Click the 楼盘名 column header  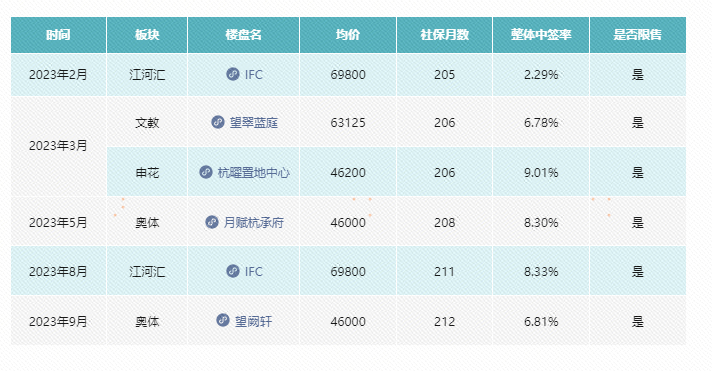[243, 35]
